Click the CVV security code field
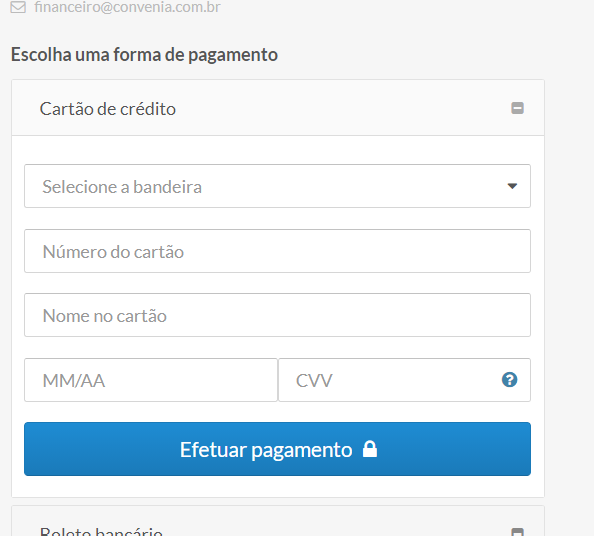The height and width of the screenshot is (536, 594). tap(404, 380)
